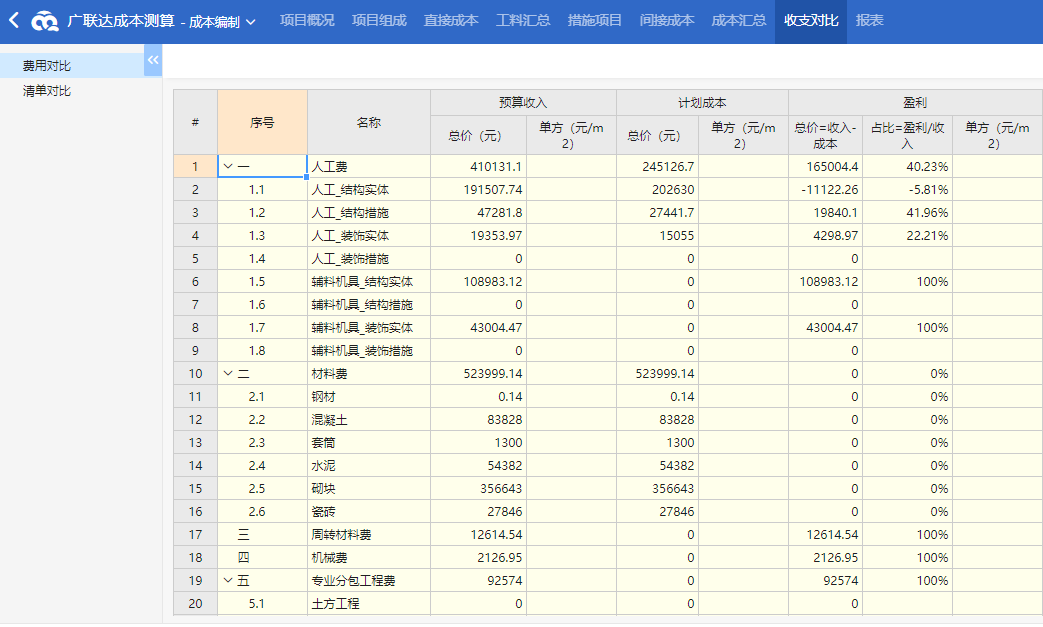Select row number 10 header

pyautogui.click(x=195, y=374)
